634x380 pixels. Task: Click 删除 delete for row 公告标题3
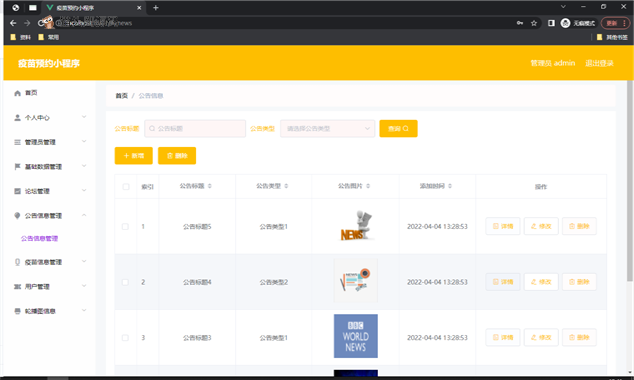pos(579,338)
